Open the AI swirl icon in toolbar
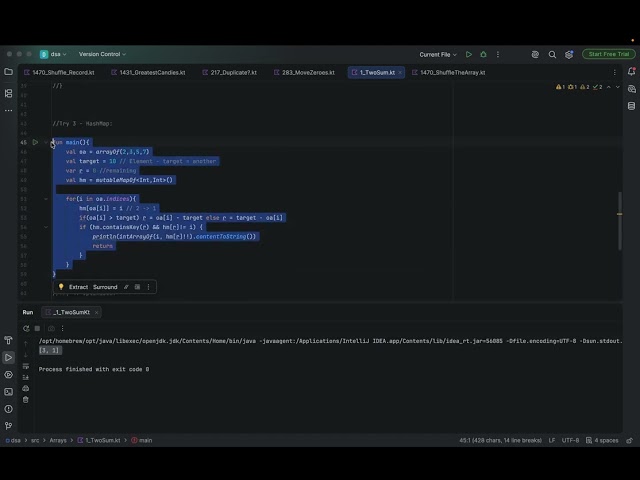This screenshot has width=640, height=480. pos(535,54)
